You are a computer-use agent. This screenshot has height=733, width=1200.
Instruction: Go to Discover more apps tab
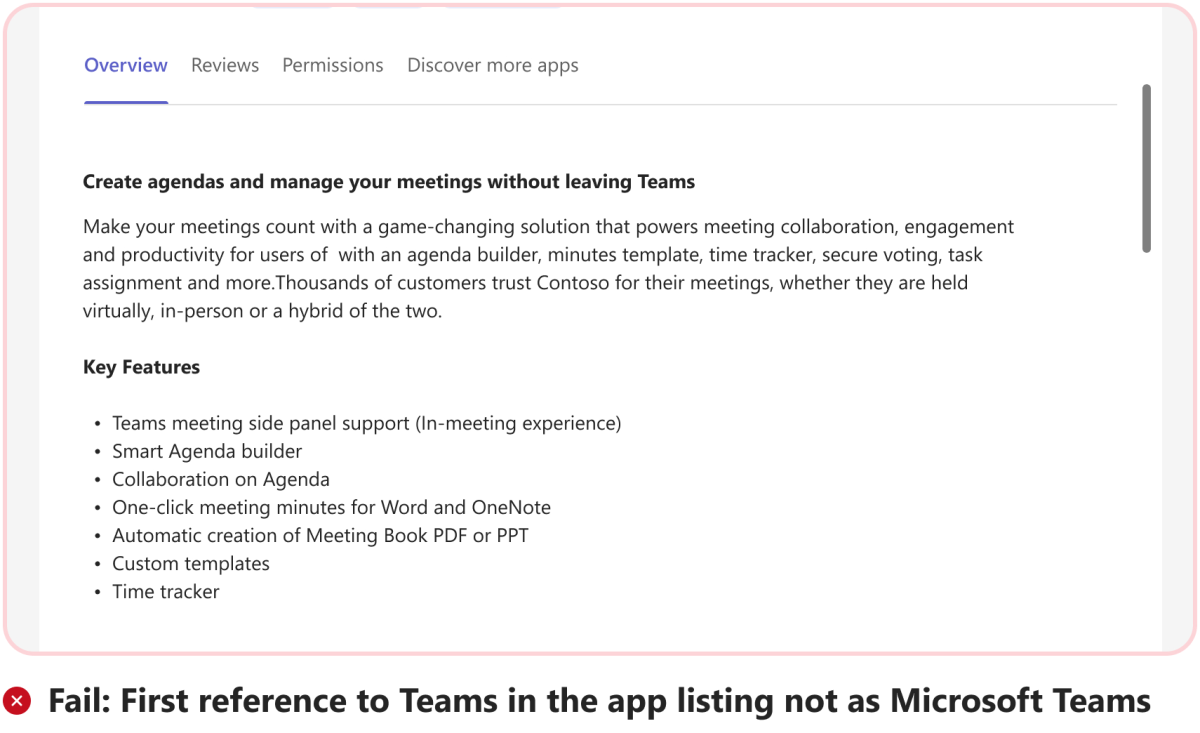point(492,65)
